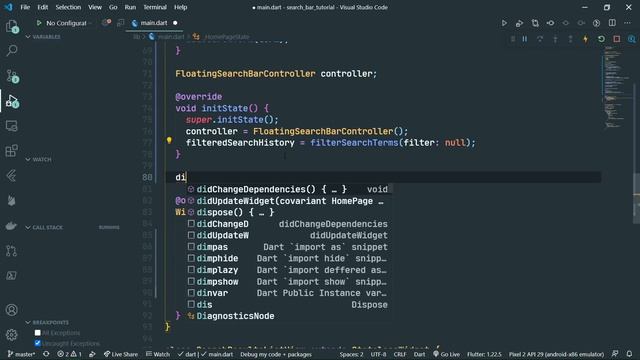Click the feedback icon in status bar

pyautogui.click(x=615, y=354)
